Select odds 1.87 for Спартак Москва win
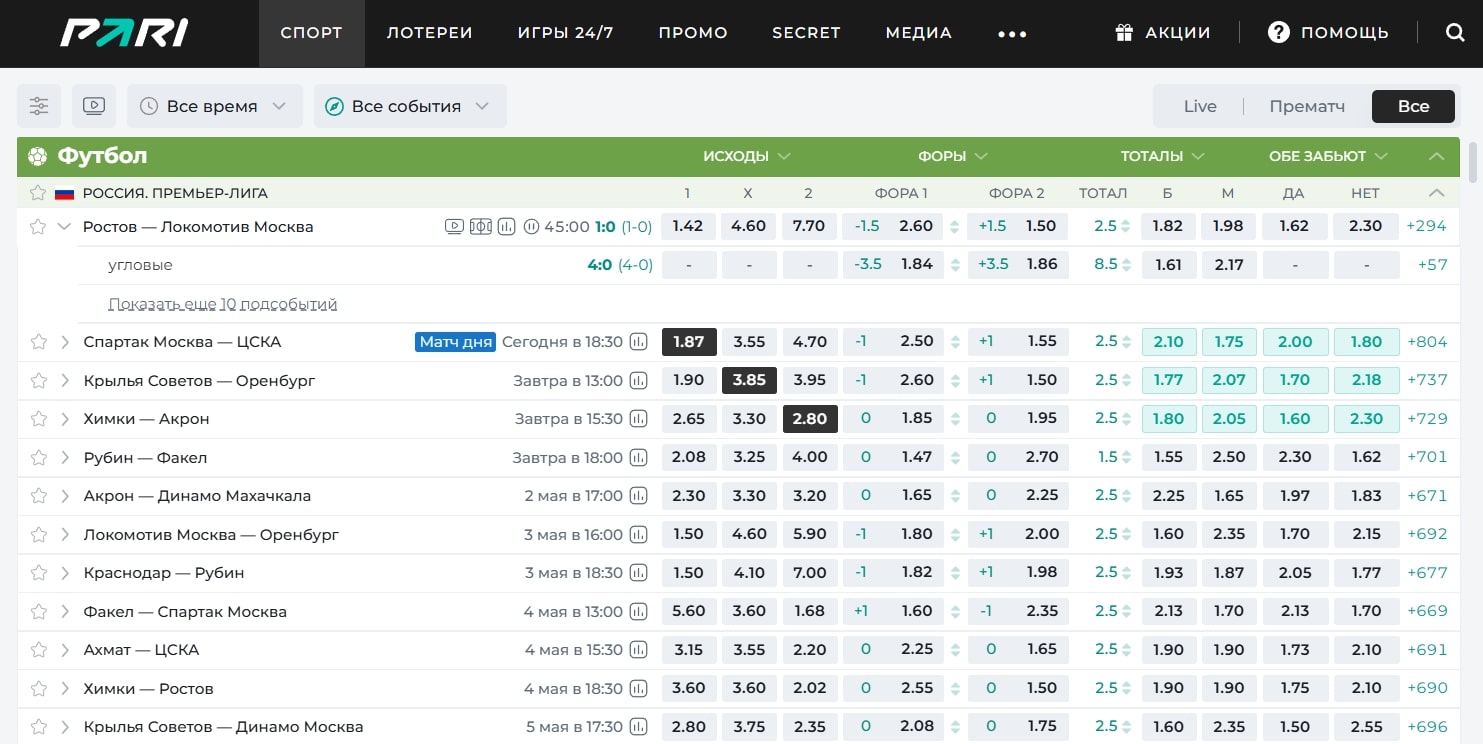The height and width of the screenshot is (744, 1483). point(689,342)
